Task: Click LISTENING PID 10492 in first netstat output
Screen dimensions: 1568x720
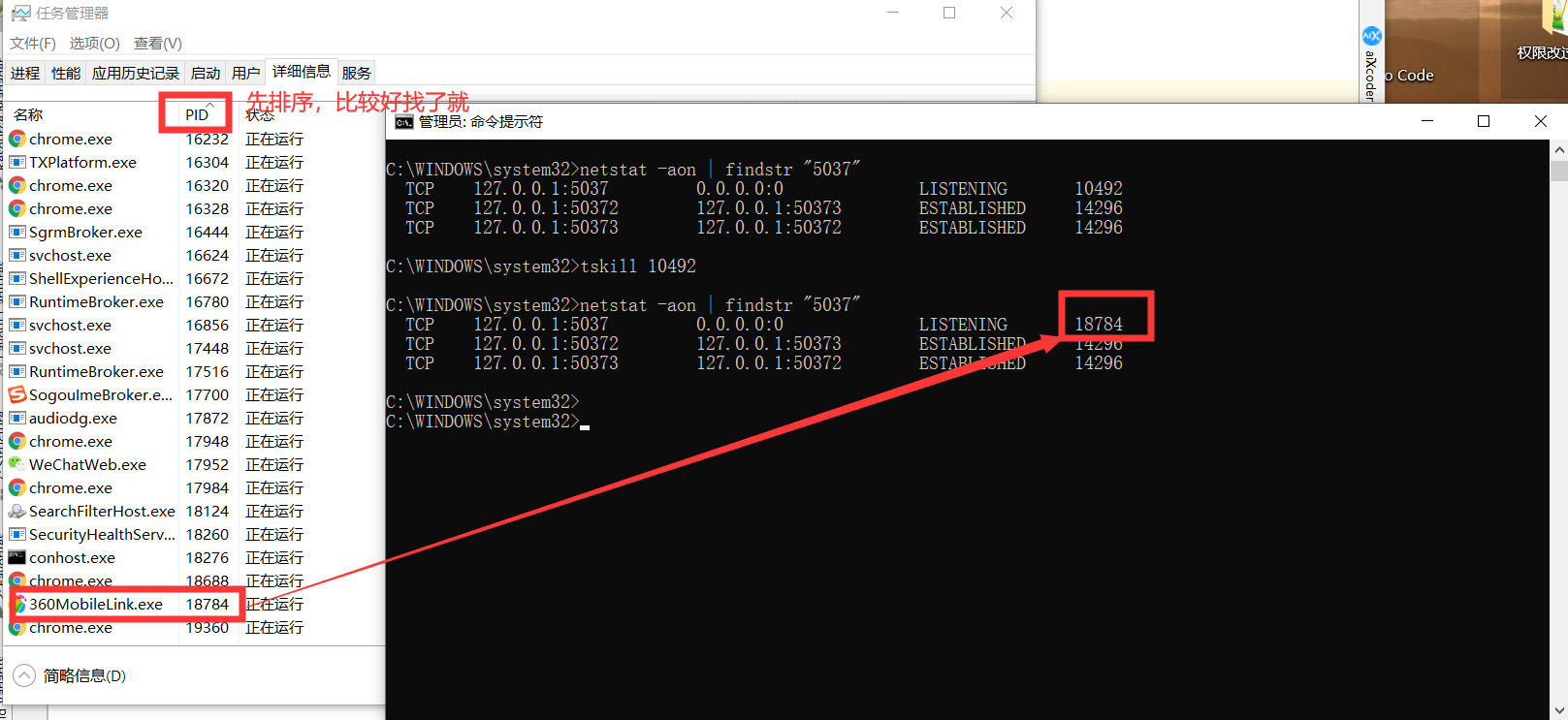Action: click(1099, 188)
